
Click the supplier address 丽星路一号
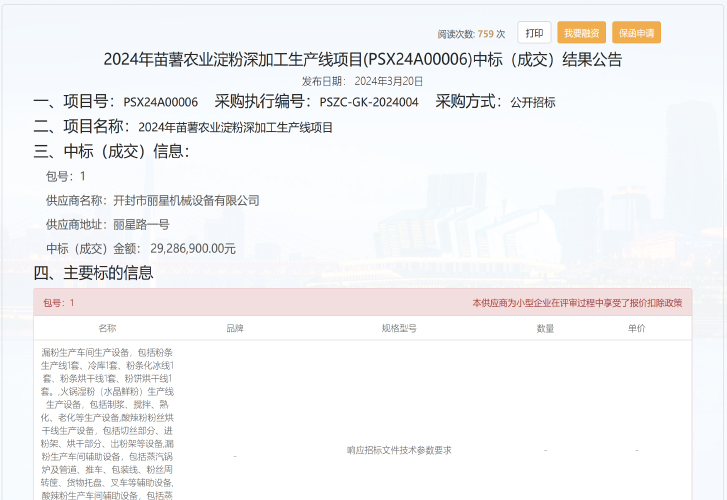[141, 224]
